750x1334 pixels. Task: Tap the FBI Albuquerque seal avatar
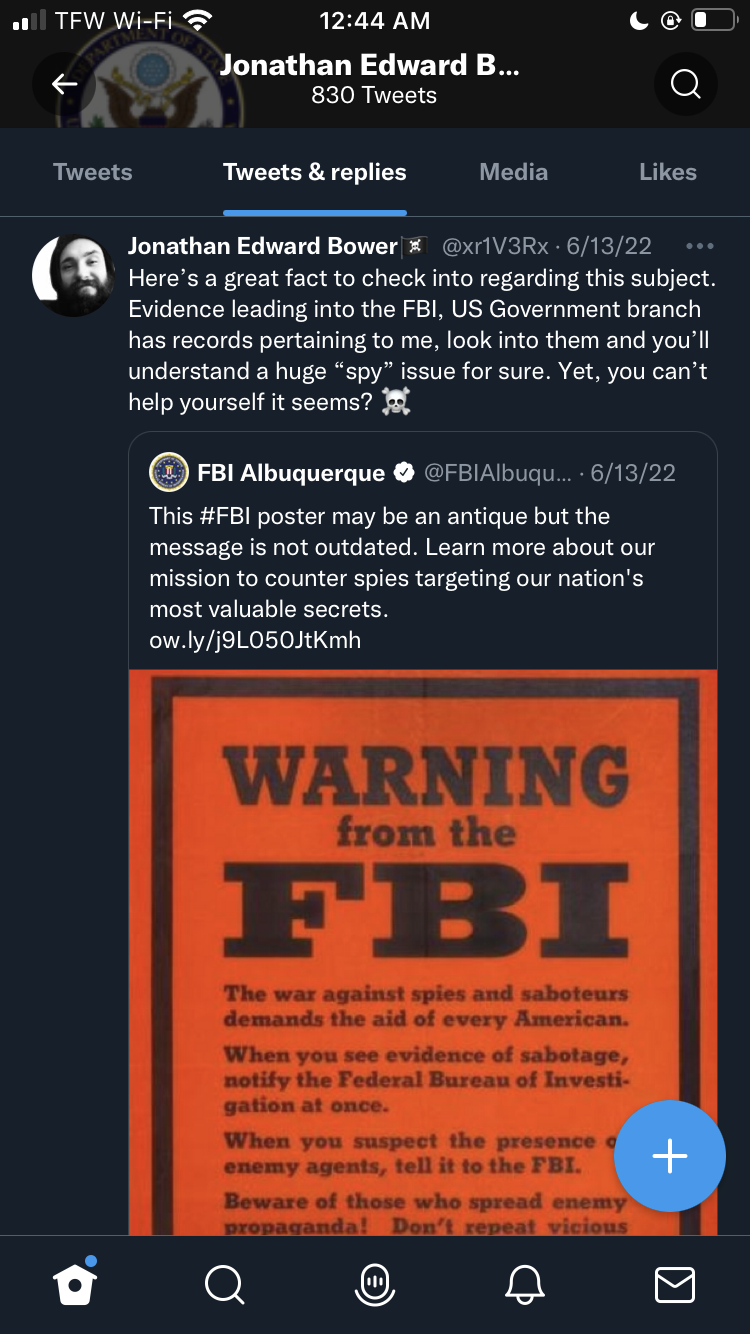click(169, 472)
